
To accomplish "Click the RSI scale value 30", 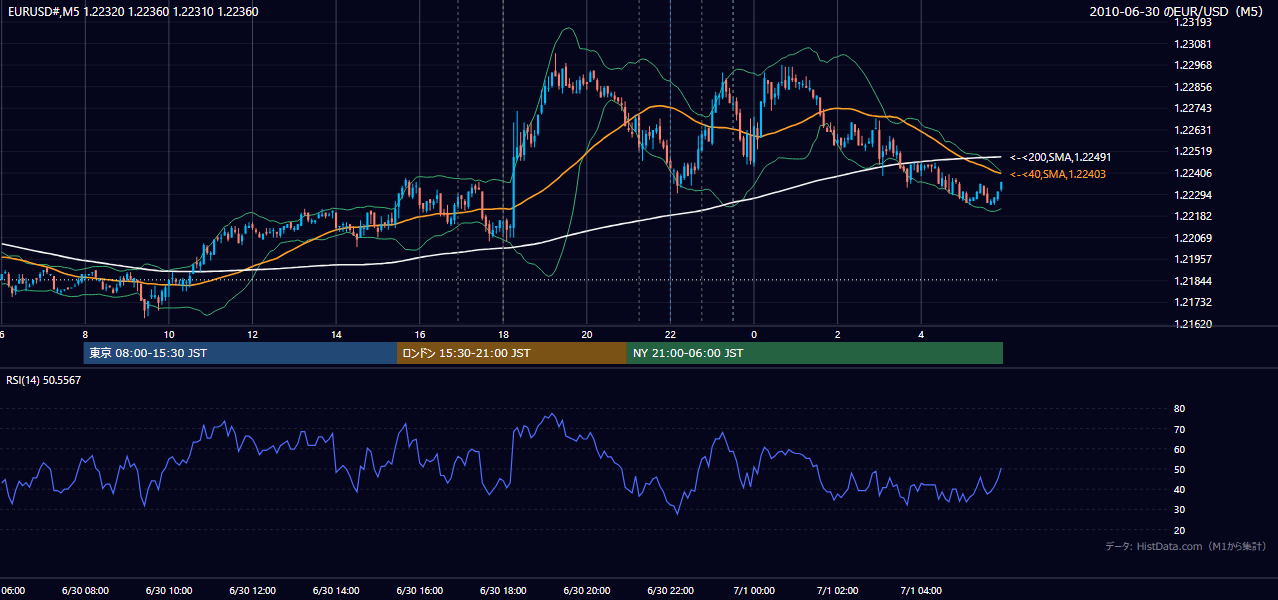I will pyautogui.click(x=1179, y=510).
